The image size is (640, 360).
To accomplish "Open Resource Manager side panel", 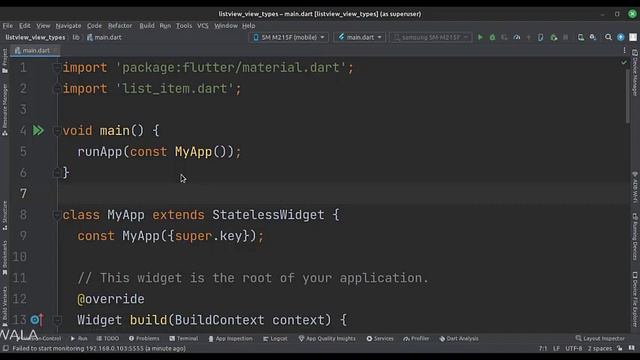I will [x=5, y=109].
